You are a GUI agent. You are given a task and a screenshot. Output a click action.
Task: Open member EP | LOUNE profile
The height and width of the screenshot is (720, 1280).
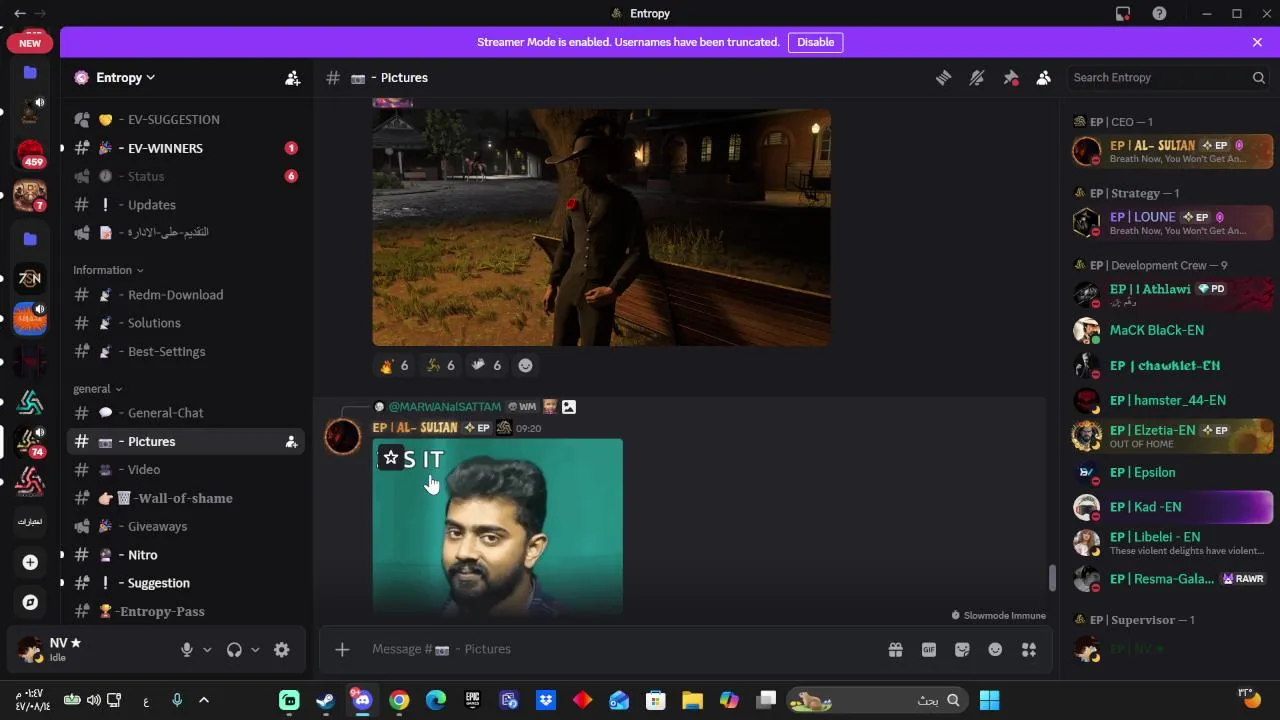tap(1172, 223)
